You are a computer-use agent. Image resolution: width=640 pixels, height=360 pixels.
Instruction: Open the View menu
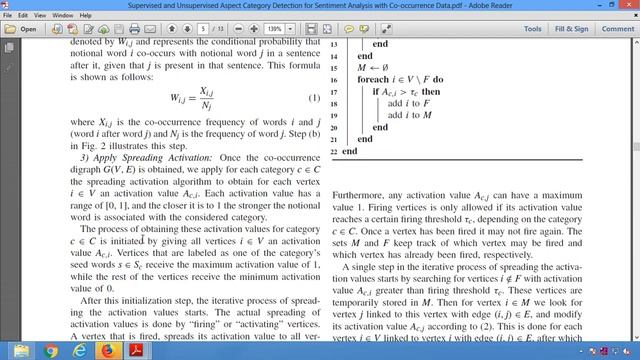coord(40,16)
